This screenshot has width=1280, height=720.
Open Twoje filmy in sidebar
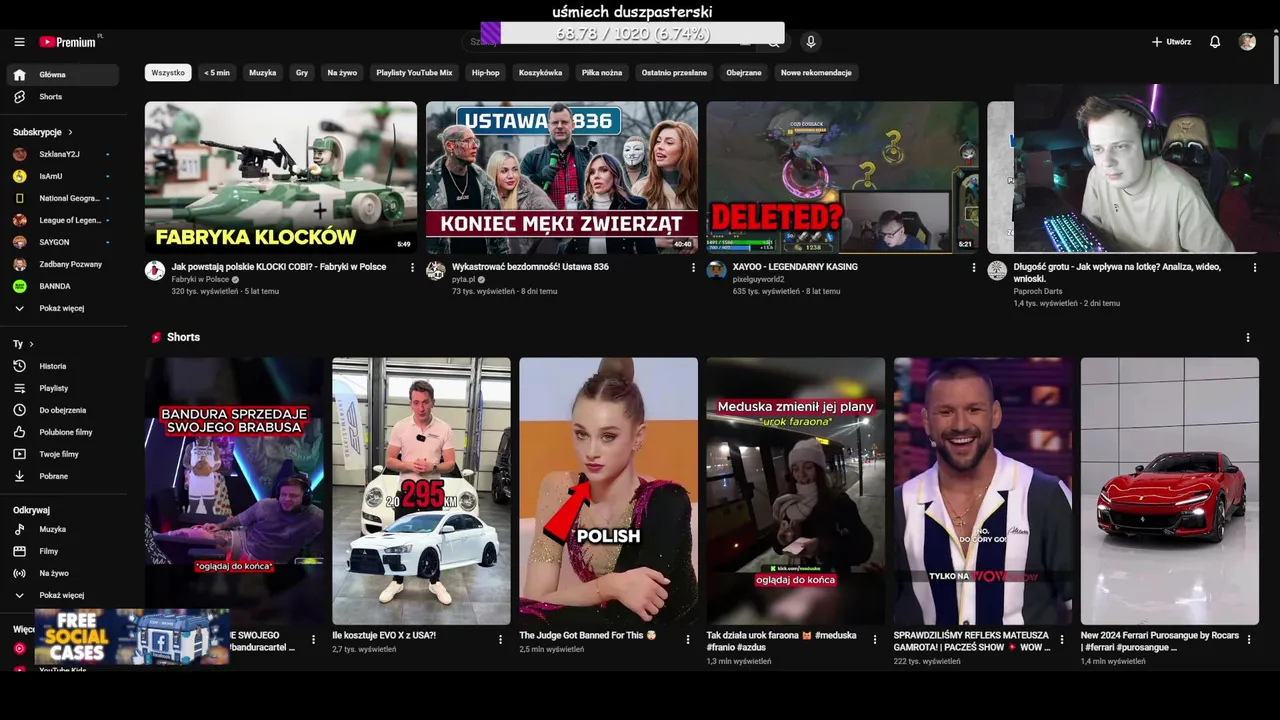click(x=63, y=454)
